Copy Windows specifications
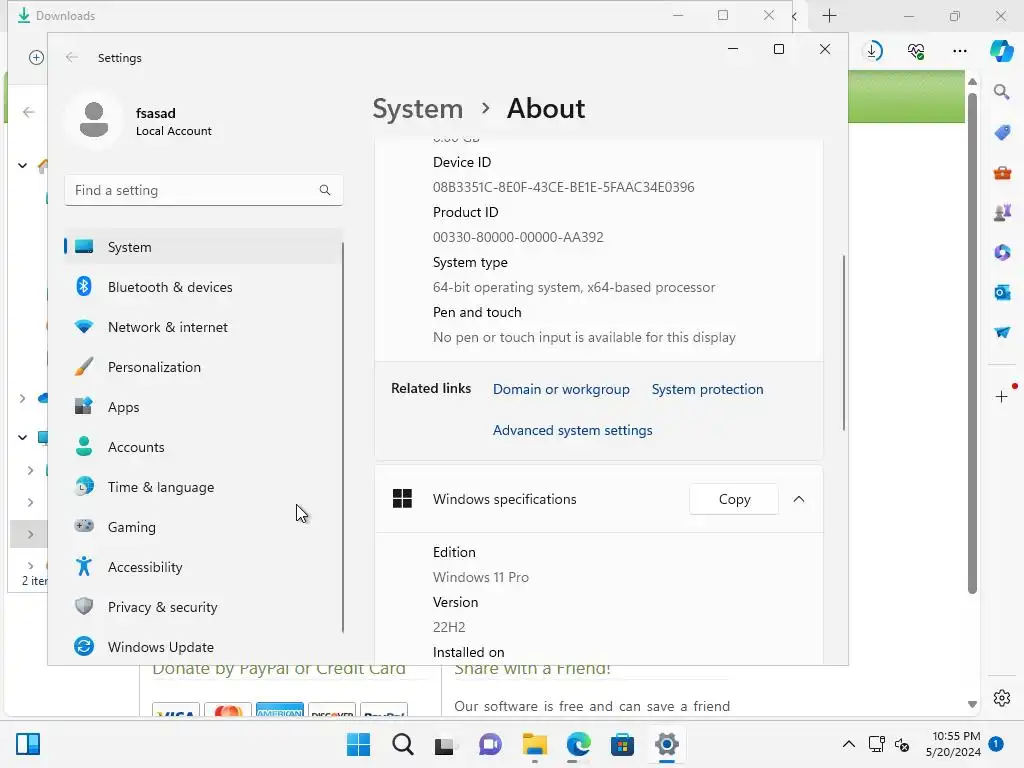This screenshot has width=1024, height=768. 734,499
